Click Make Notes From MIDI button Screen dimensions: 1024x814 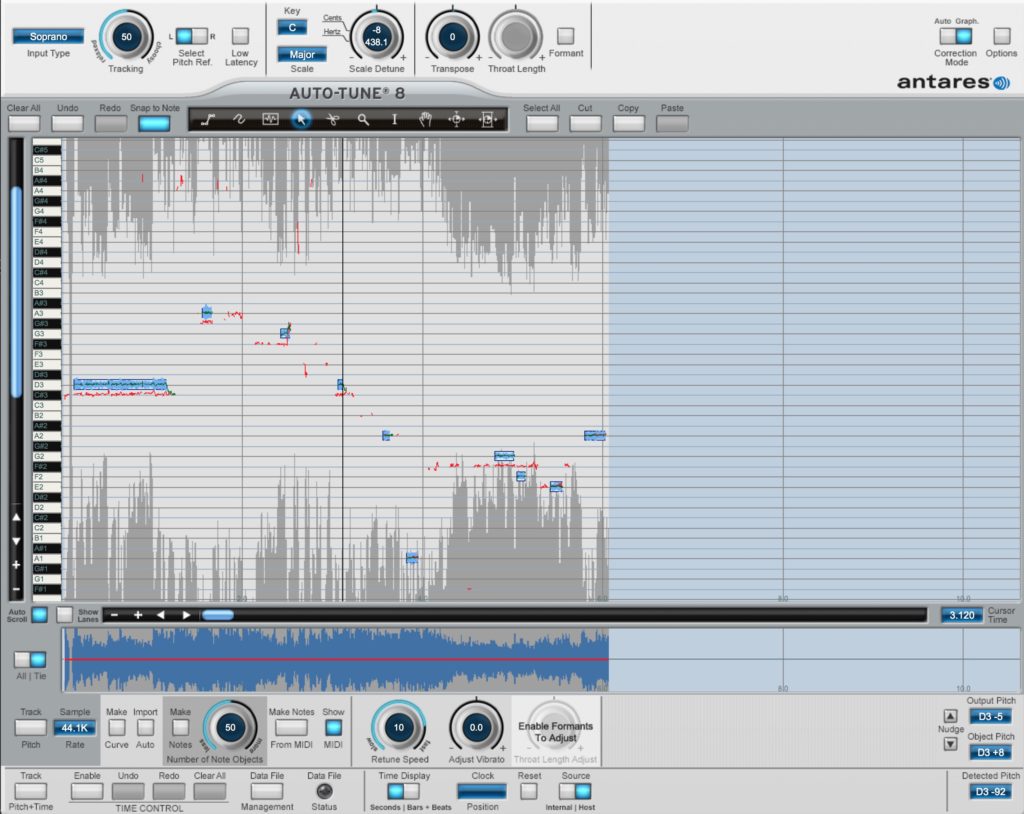coord(291,727)
